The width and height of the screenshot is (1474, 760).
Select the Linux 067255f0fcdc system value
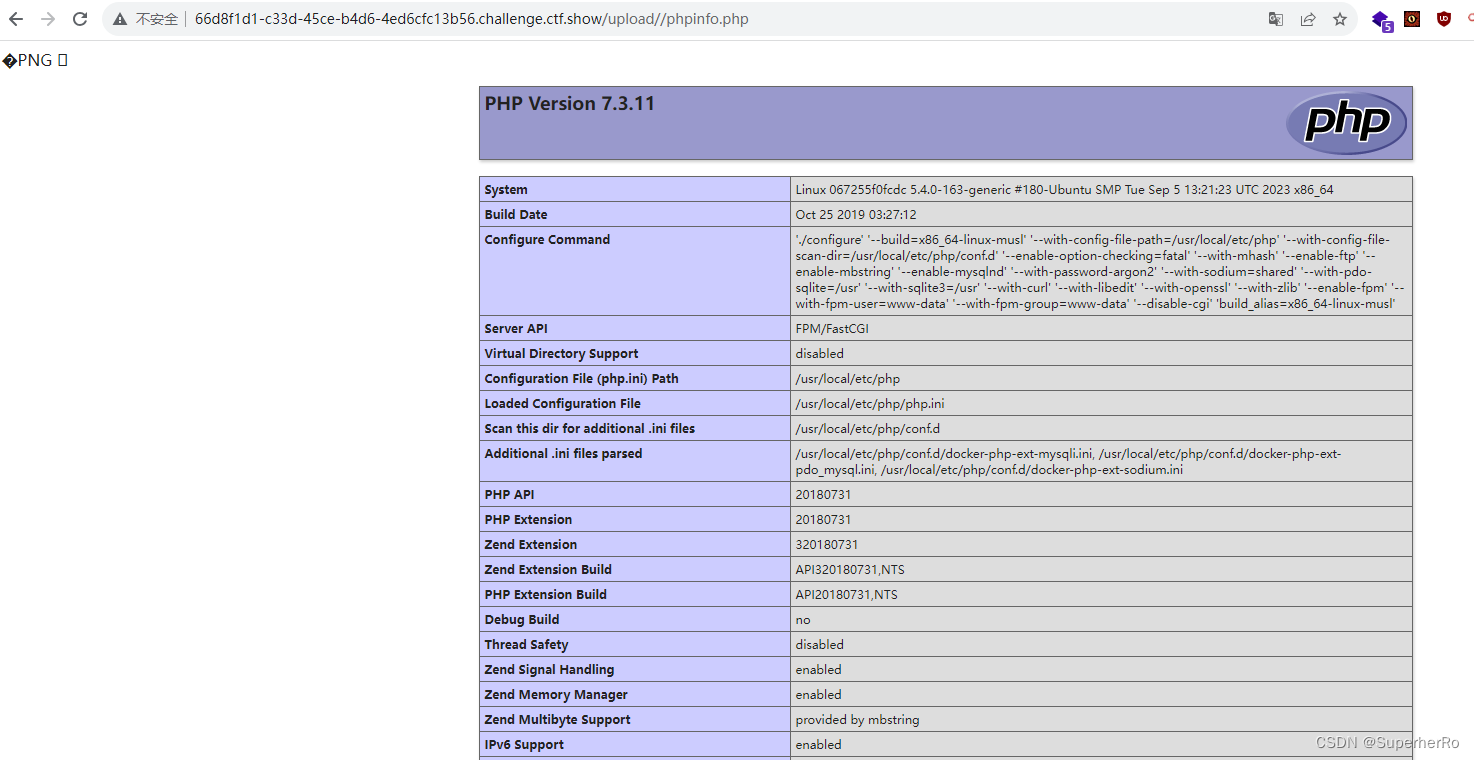point(1064,190)
